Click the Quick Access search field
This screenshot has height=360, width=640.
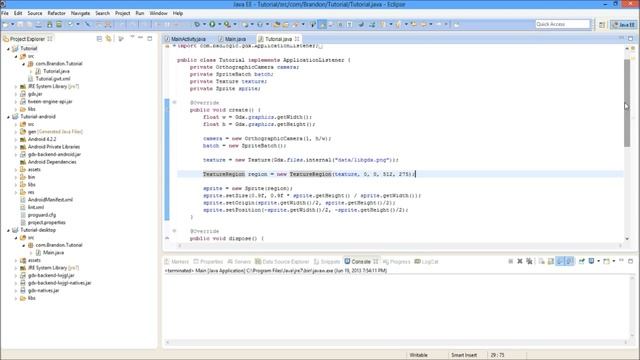[x=563, y=24]
